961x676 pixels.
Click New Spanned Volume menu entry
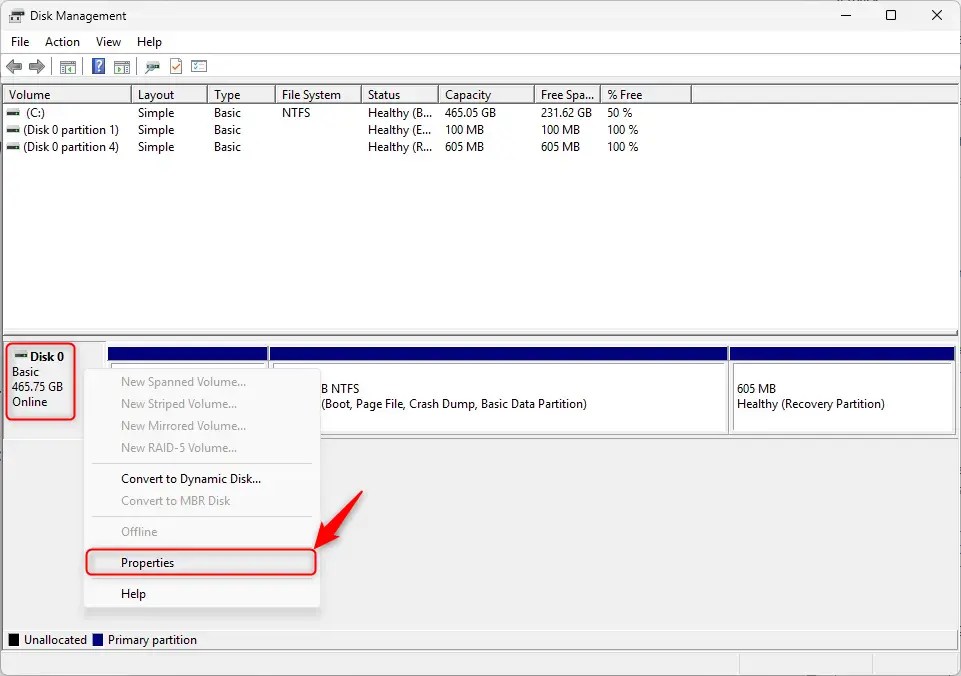pos(201,382)
